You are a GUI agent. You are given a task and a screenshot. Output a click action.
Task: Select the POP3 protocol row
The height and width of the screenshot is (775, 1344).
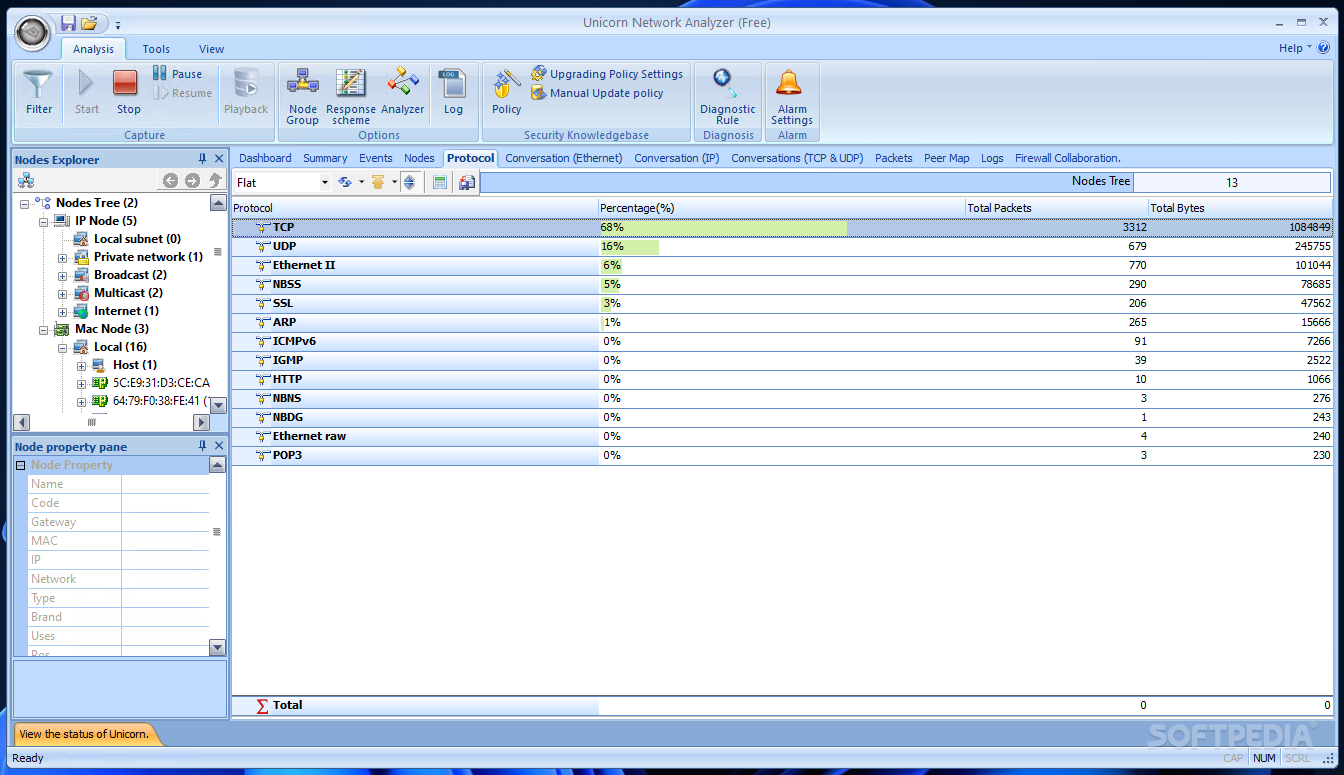(782, 456)
